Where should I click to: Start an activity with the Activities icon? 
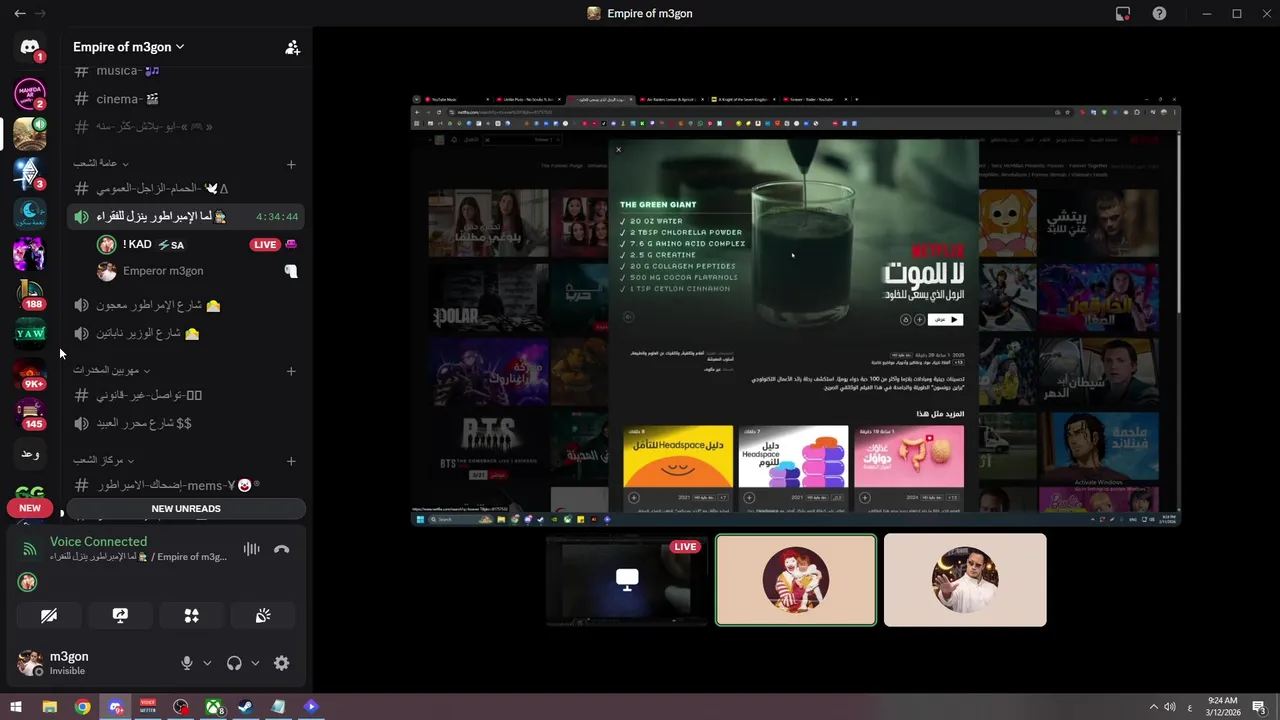pyautogui.click(x=192, y=616)
